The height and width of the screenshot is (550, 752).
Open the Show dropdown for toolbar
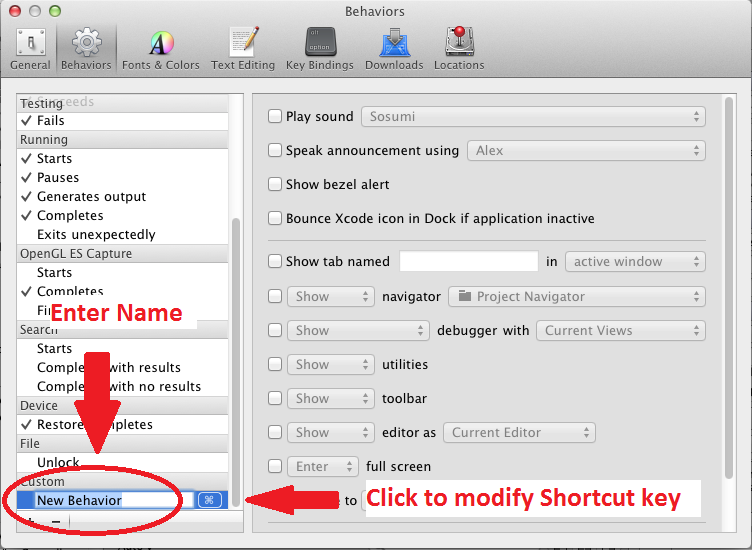point(330,398)
